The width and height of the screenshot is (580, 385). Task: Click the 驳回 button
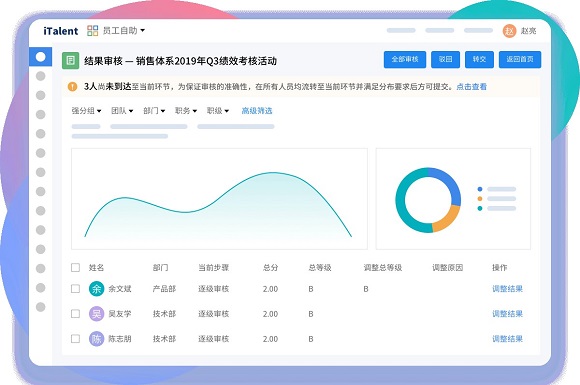click(x=445, y=60)
